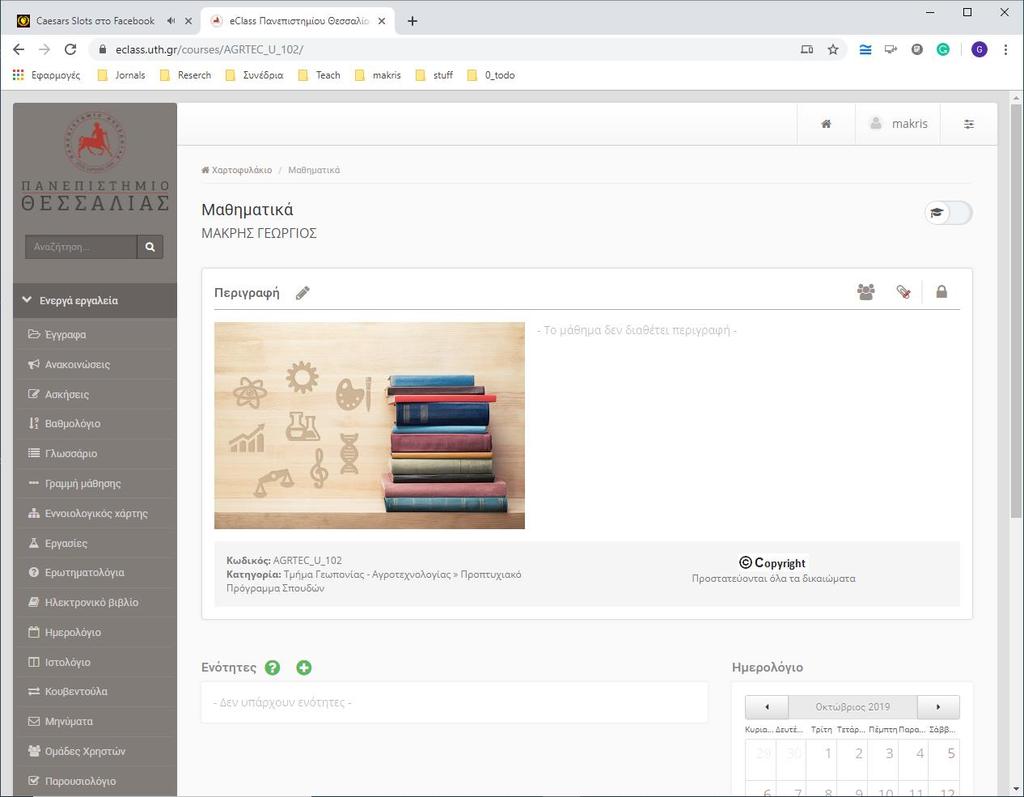
Task: Open the Συνέδρια bookmark folder
Action: 254,75
